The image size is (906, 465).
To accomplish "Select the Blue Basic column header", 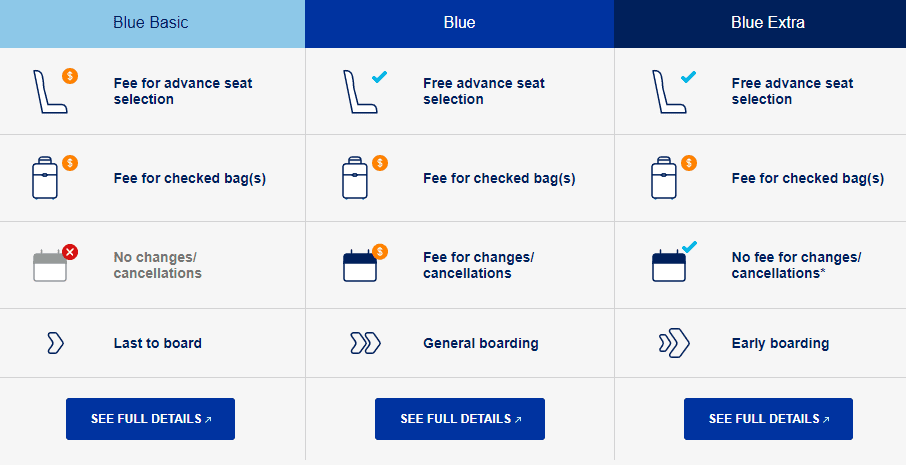I will coord(152,24).
